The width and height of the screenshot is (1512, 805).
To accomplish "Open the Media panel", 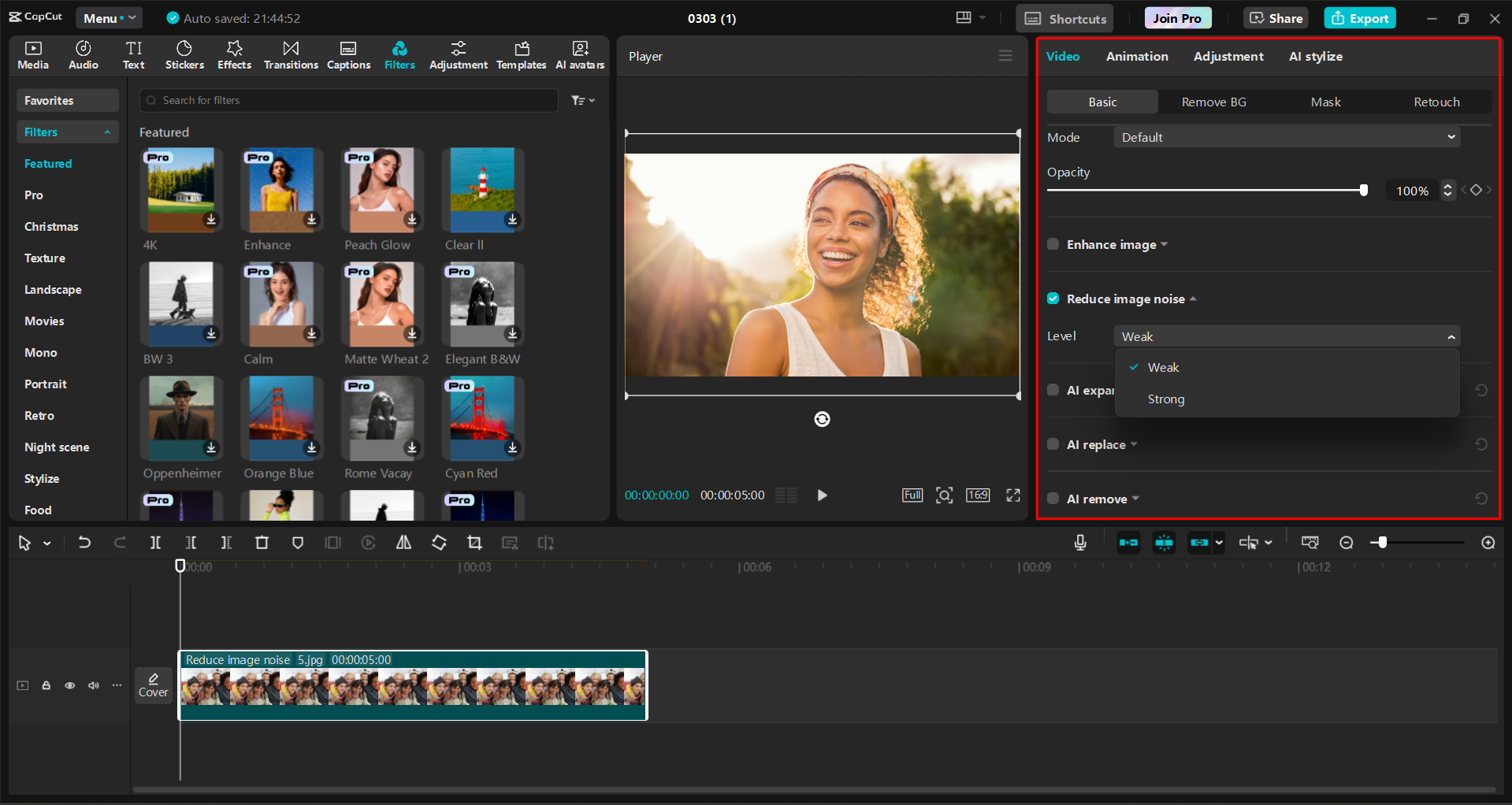I will tap(33, 55).
